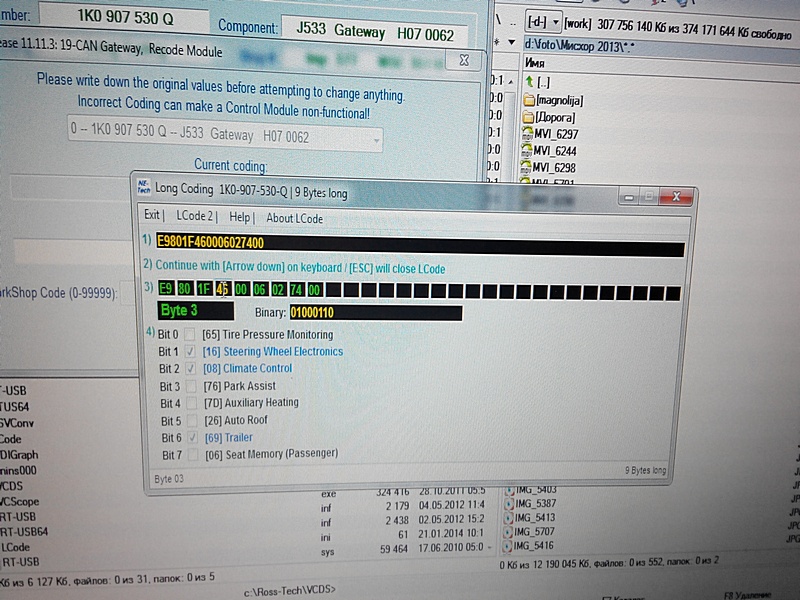Viewport: 800px width, 600px height.
Task: Click the command line c:\Ross-Tech\VCDS>
Action: (x=290, y=590)
